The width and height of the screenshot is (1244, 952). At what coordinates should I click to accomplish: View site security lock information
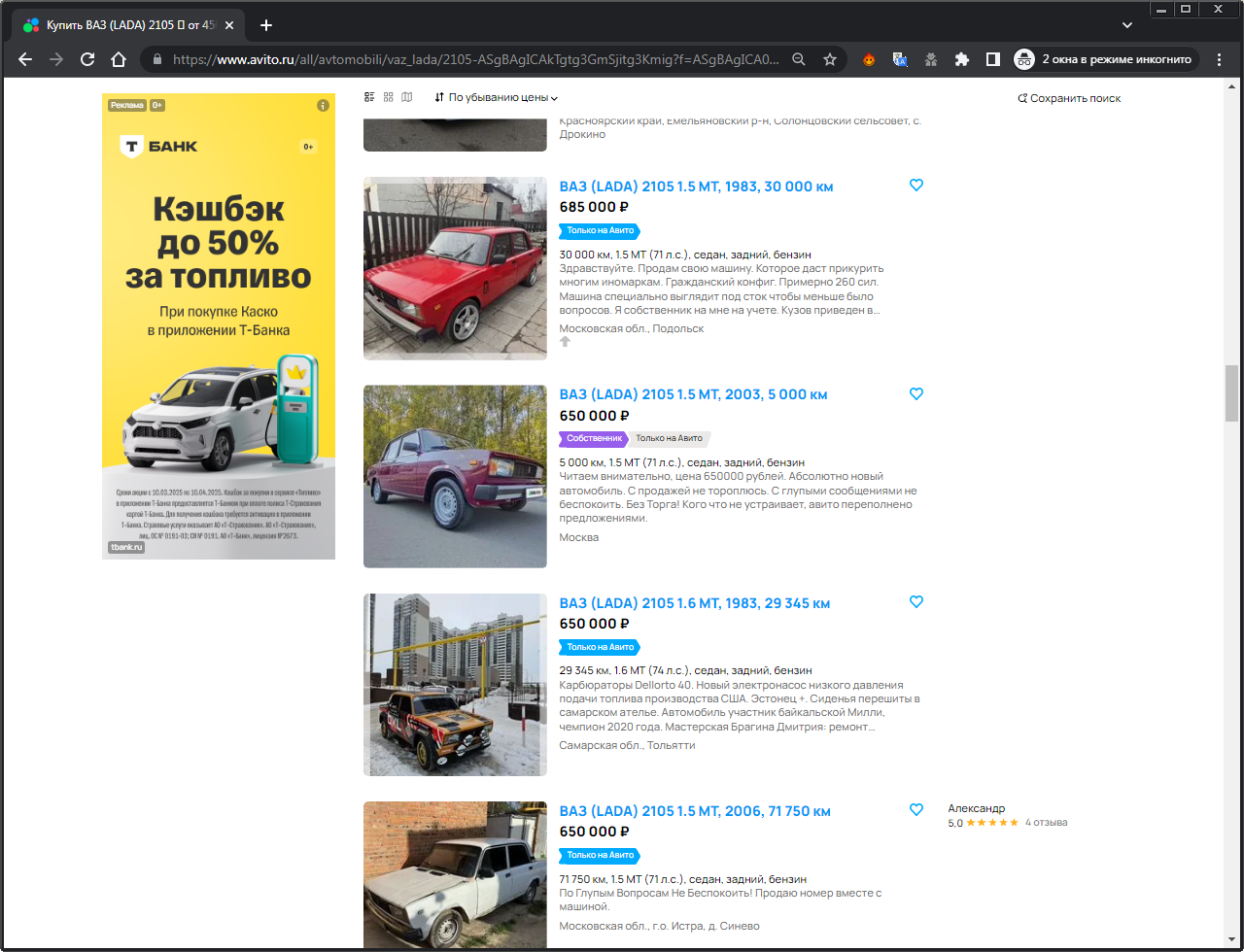pyautogui.click(x=156, y=59)
